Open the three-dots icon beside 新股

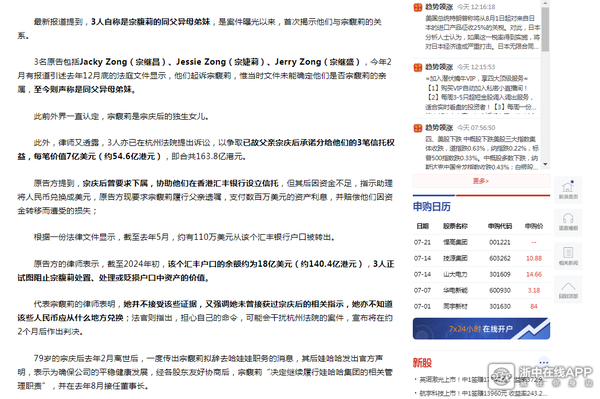[x=543, y=362]
